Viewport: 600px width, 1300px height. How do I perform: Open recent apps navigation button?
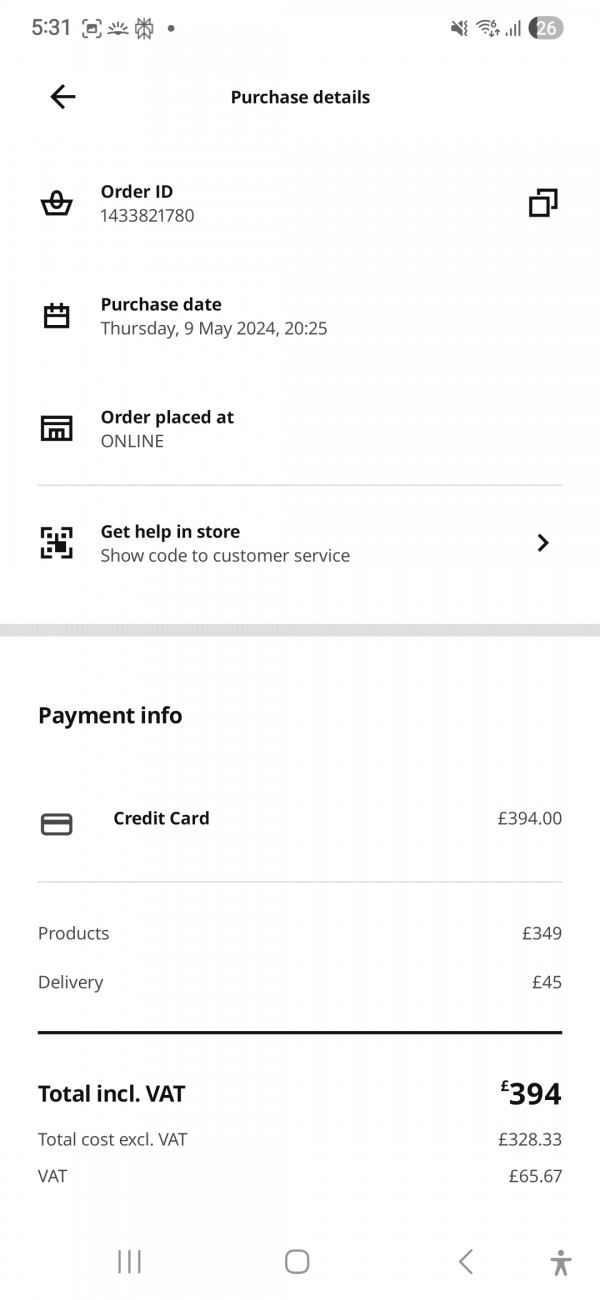[129, 1262]
